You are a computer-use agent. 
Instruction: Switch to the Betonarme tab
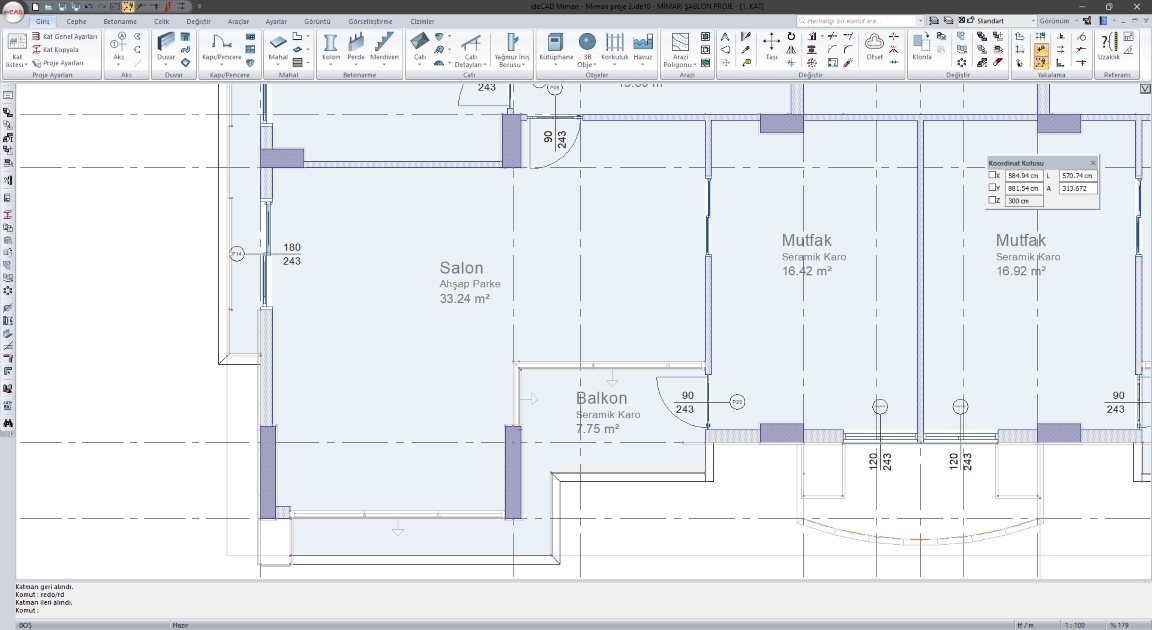pyautogui.click(x=120, y=21)
